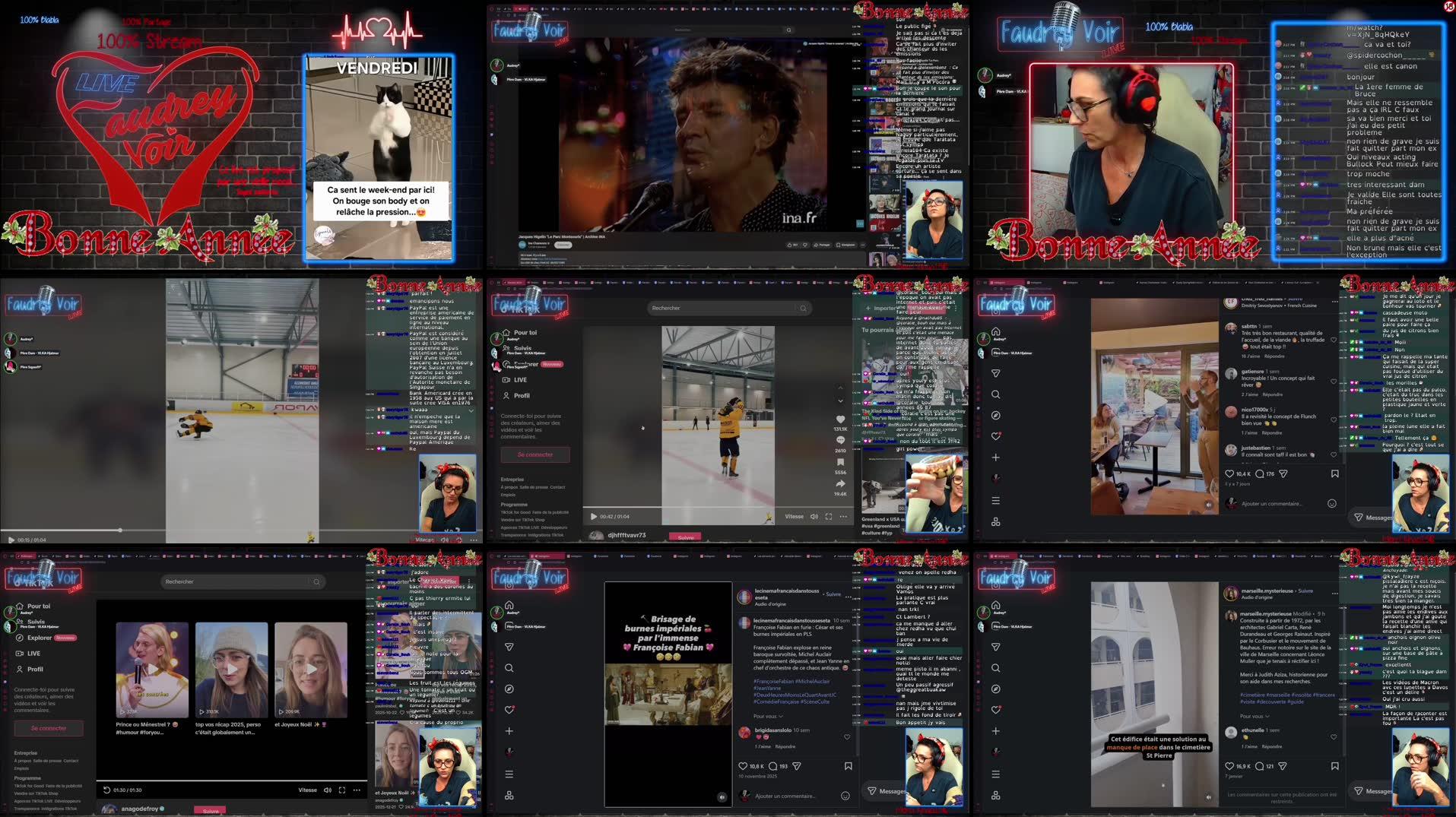Click the create post plus icon on Instagram
The width and height of the screenshot is (1456, 817).
click(995, 457)
